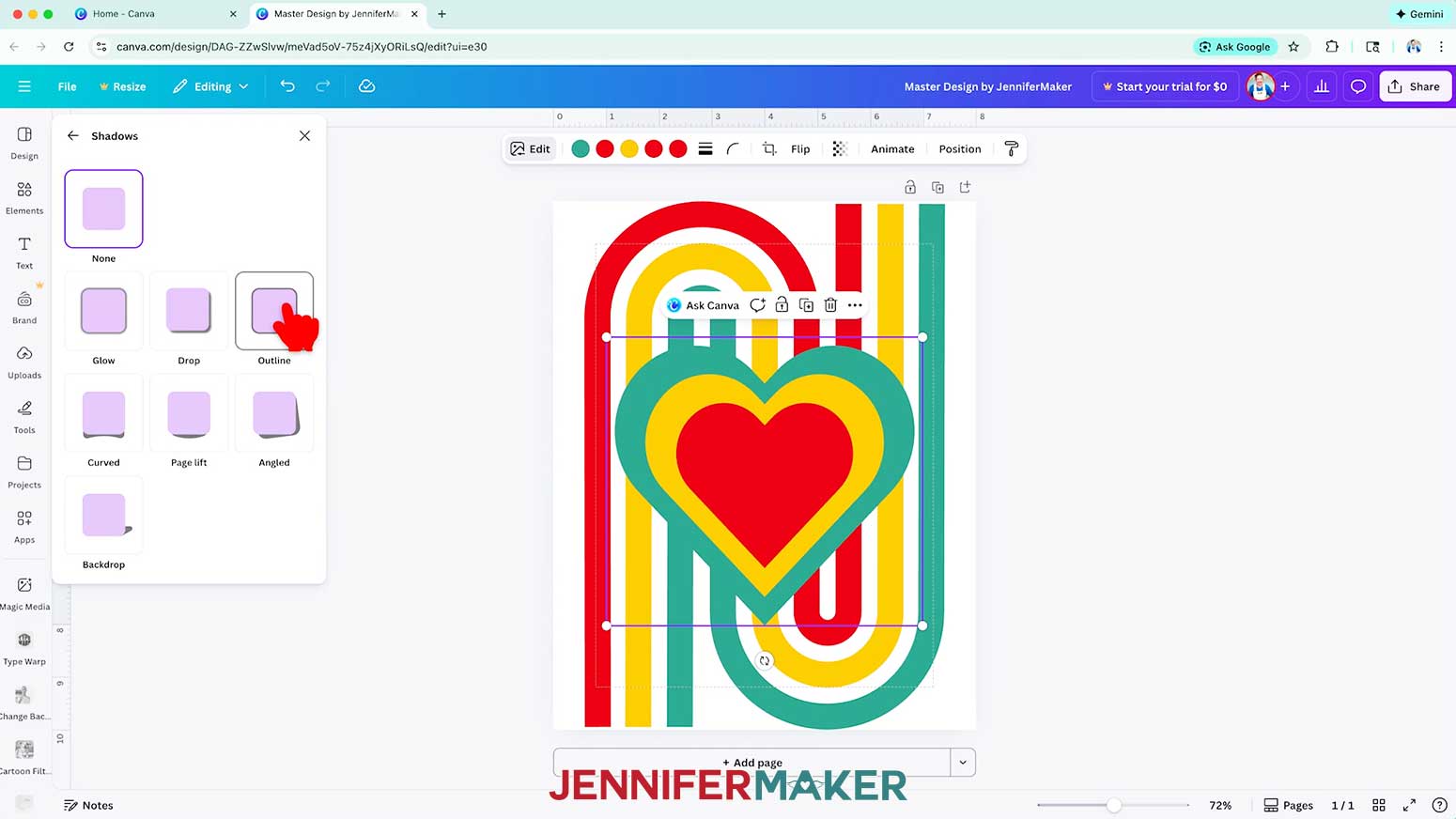The height and width of the screenshot is (819, 1456).
Task: Open the Uploads sidebar panel
Action: click(x=24, y=362)
